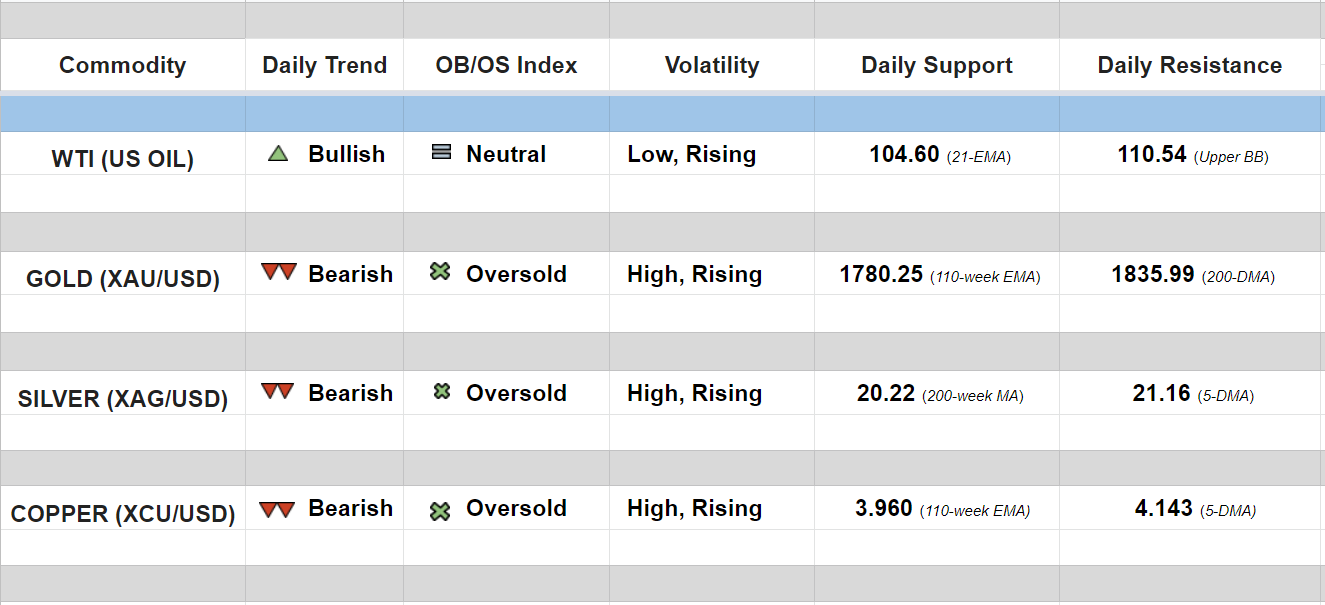Image resolution: width=1325 pixels, height=605 pixels.
Task: Click the Daily Support column header
Action: click(x=936, y=66)
